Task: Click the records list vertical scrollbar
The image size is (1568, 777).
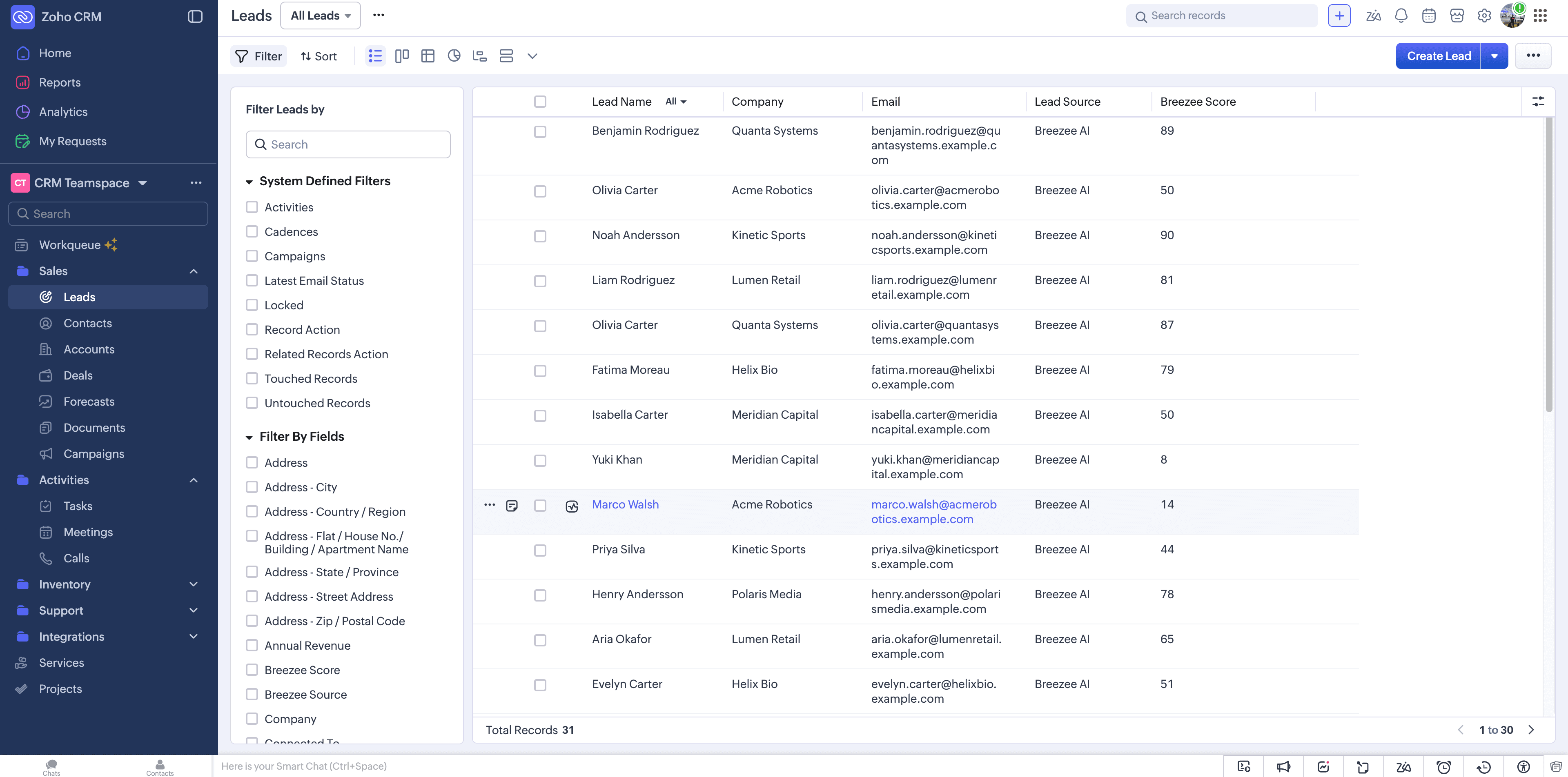Action: (x=1549, y=265)
